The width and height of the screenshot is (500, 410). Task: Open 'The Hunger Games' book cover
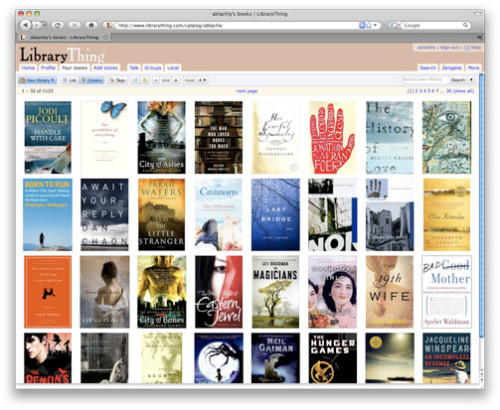pyautogui.click(x=332, y=358)
